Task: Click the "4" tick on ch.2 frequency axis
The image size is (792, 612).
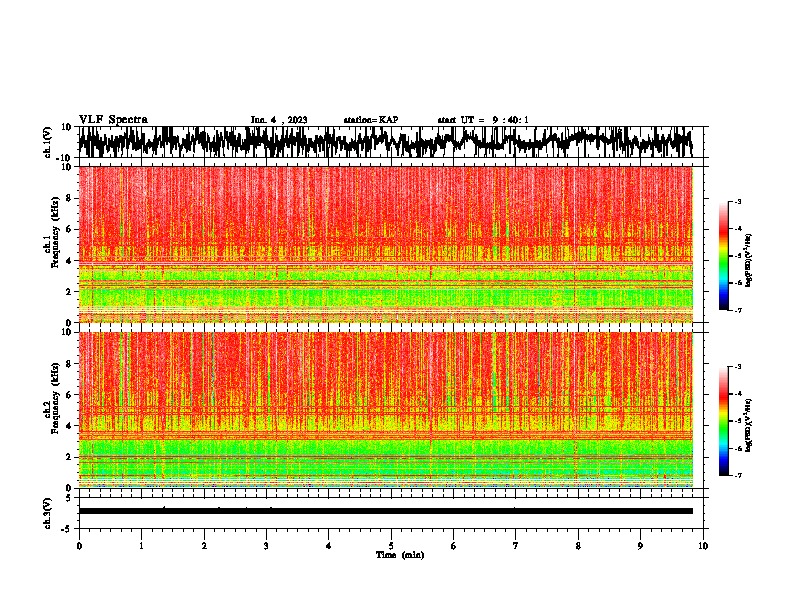Action: (x=70, y=426)
